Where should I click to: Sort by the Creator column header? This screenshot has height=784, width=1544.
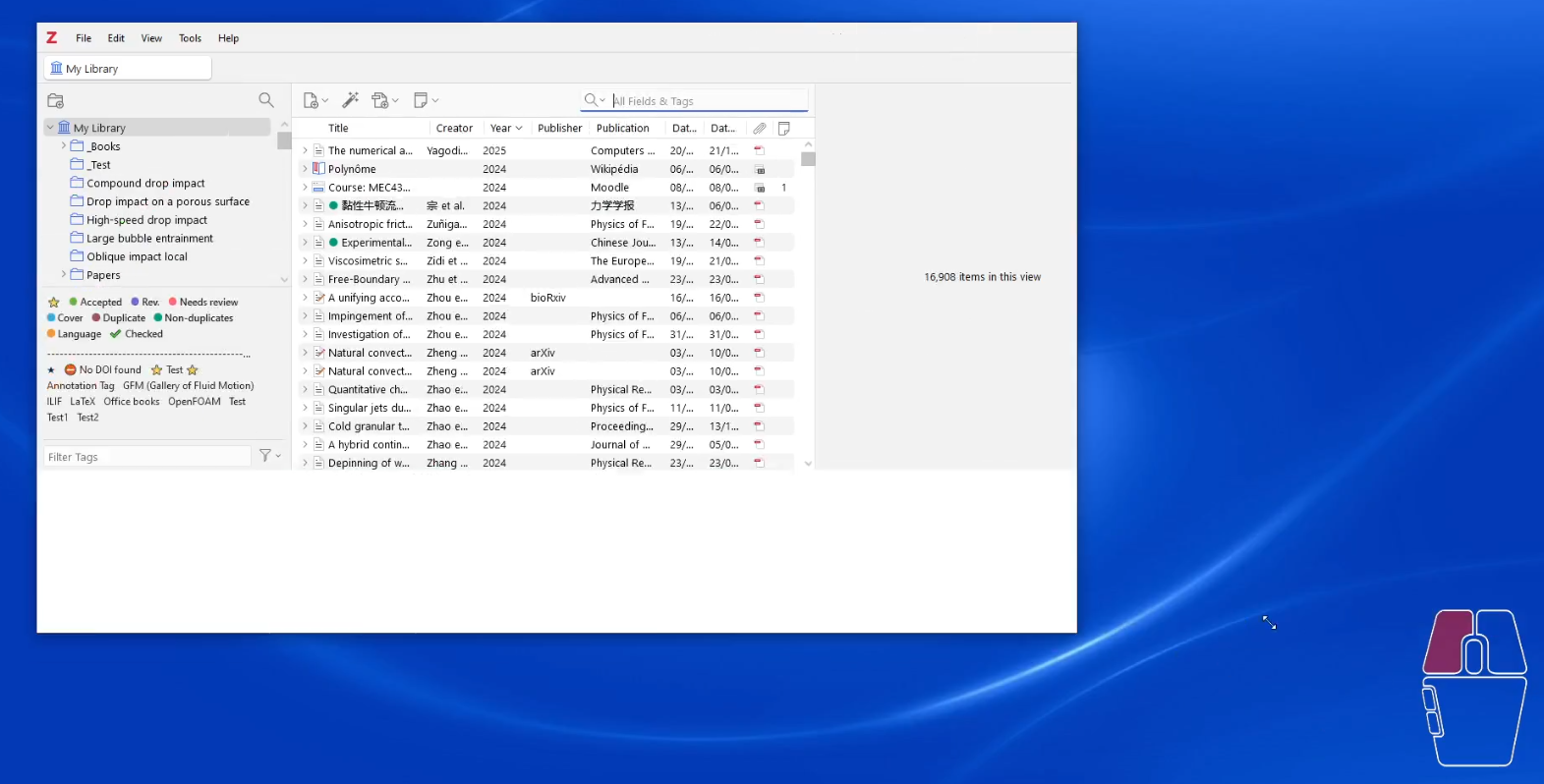454,128
